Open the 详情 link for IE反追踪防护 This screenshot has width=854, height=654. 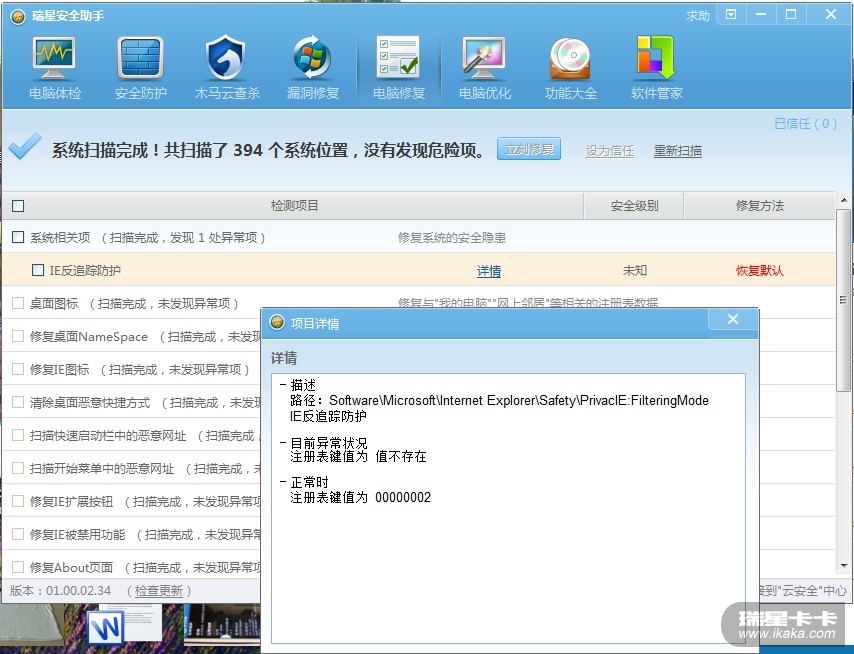(489, 271)
